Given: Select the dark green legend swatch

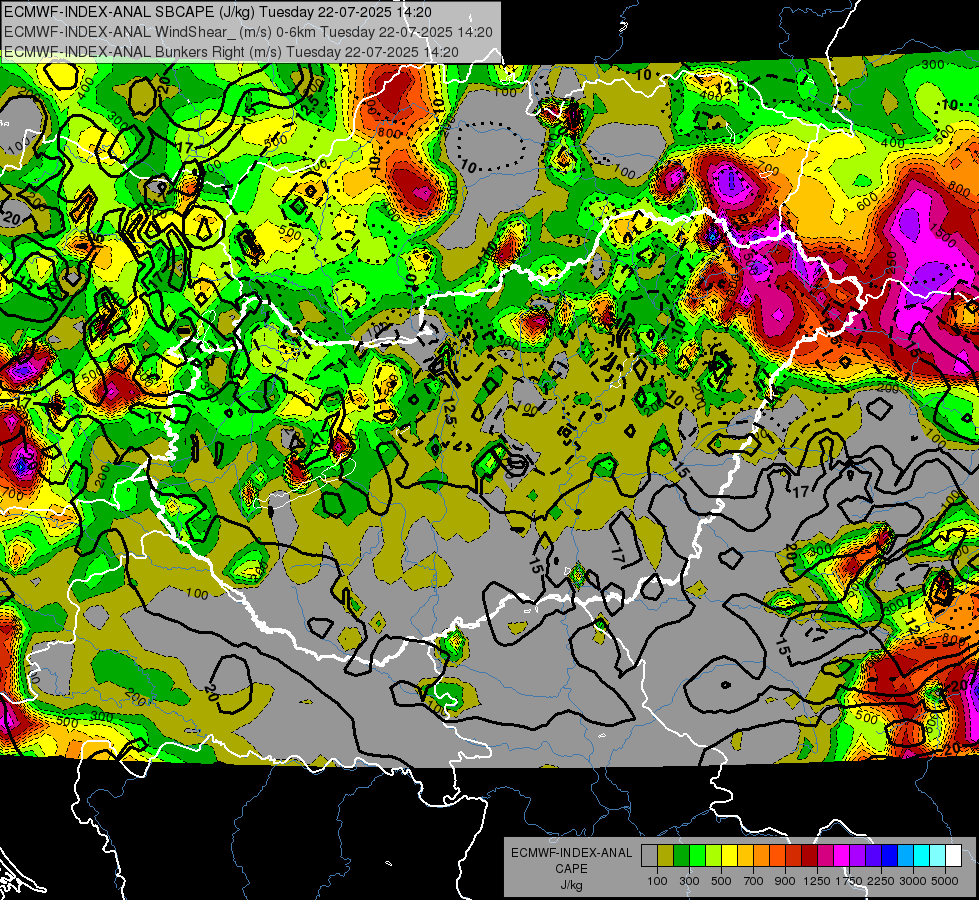Looking at the screenshot, I should 681,856.
